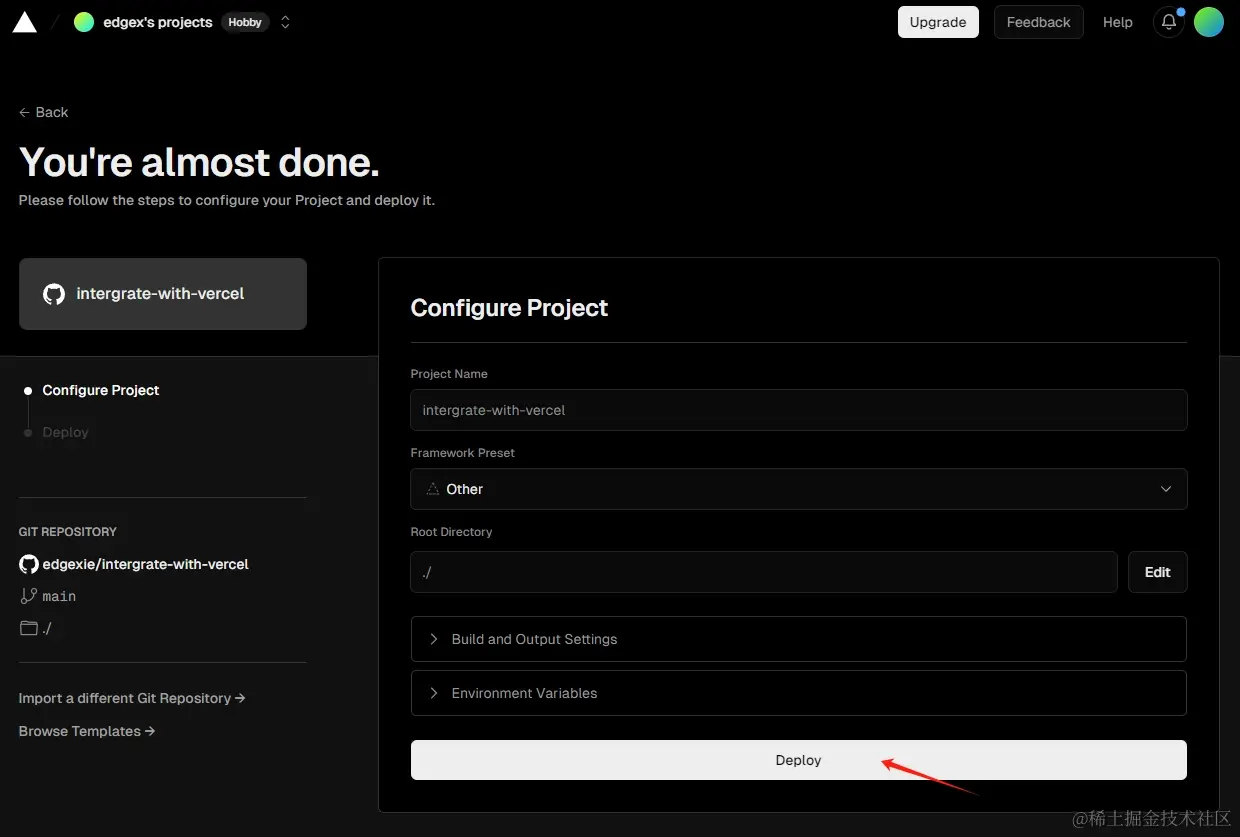Screen dimensions: 1240x837
Task: Expand Build and Output Settings
Action: 798,639
